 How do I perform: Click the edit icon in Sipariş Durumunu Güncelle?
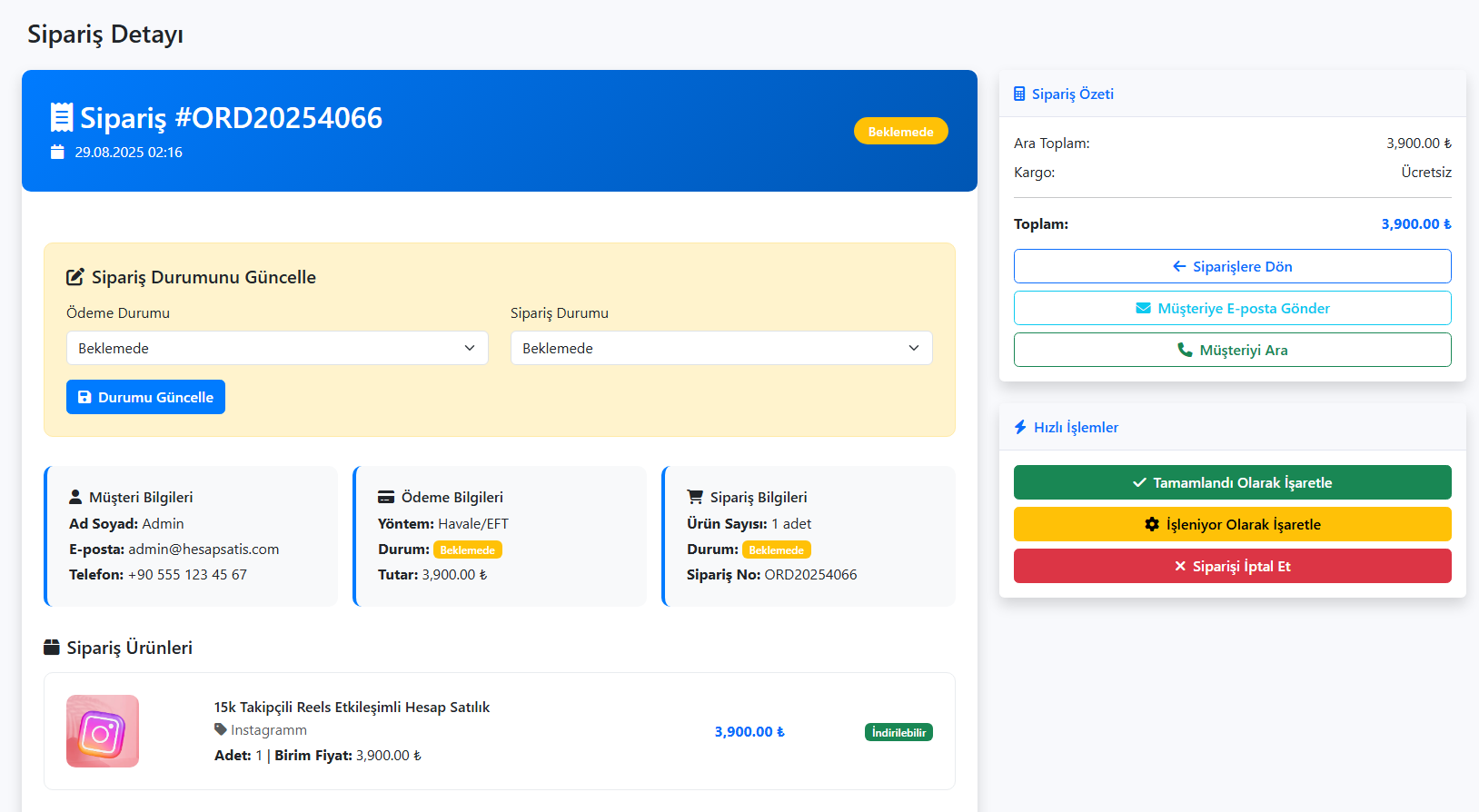tap(75, 277)
